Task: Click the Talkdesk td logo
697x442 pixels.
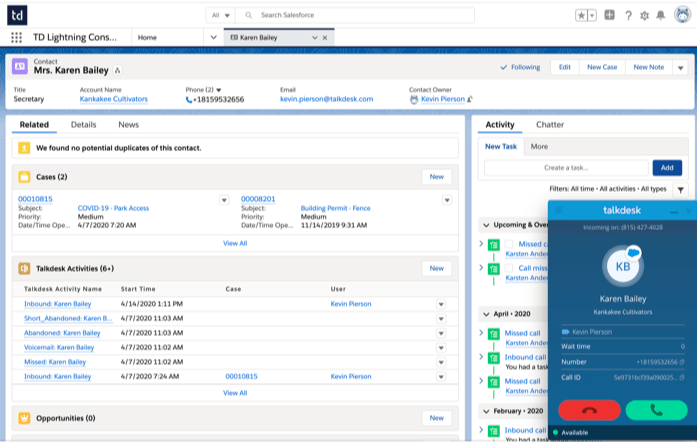Action: pos(17,16)
